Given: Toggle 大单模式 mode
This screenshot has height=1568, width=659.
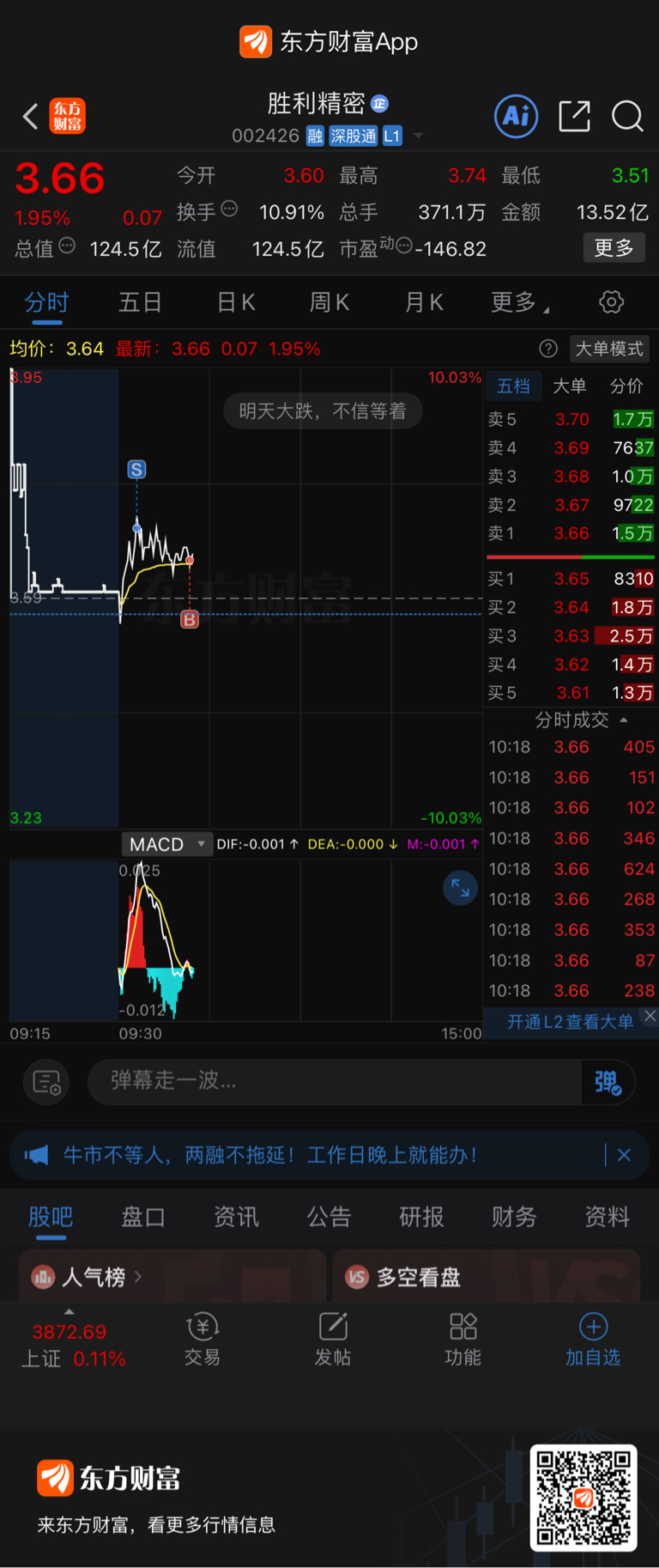Looking at the screenshot, I should click(609, 349).
